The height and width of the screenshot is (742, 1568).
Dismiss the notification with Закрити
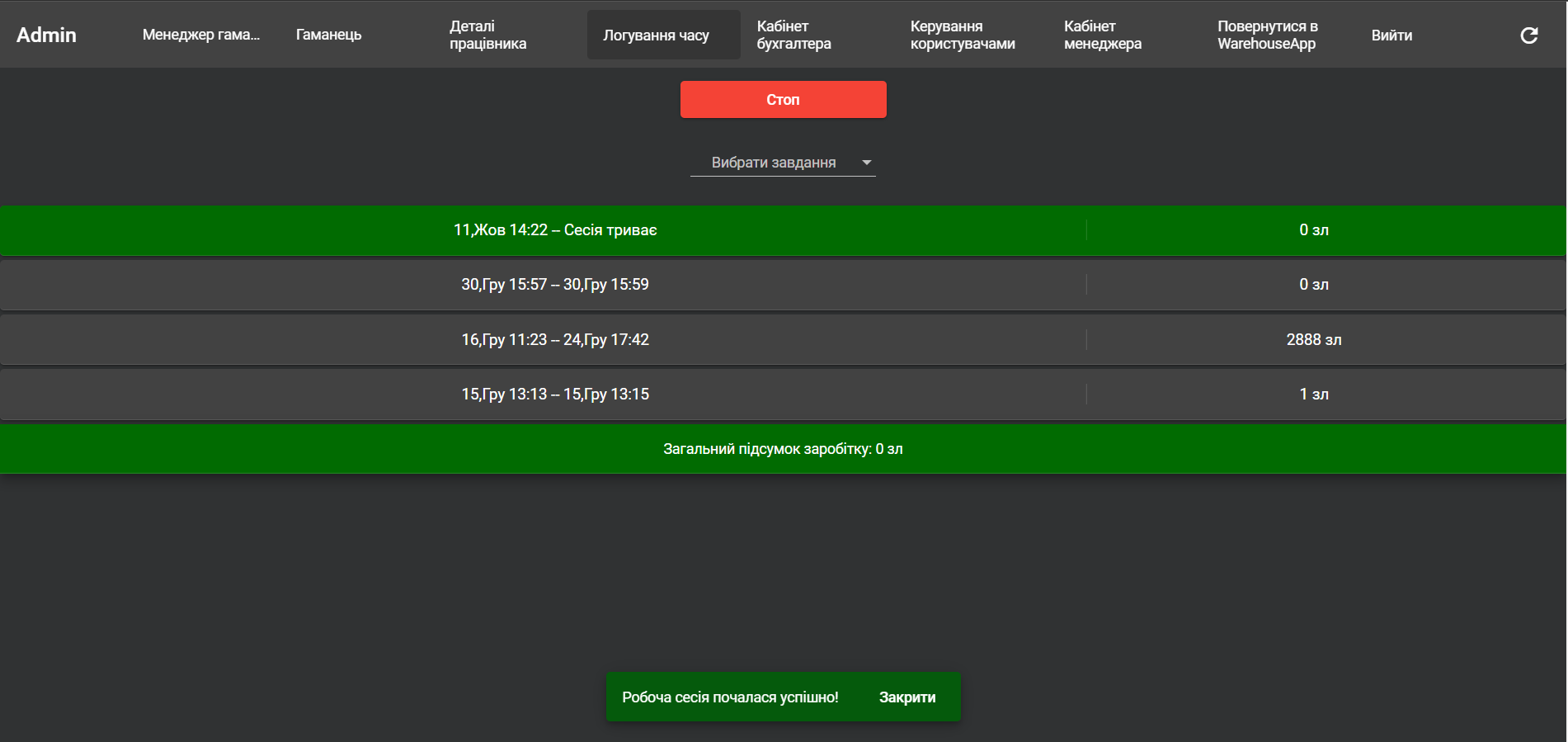click(907, 697)
